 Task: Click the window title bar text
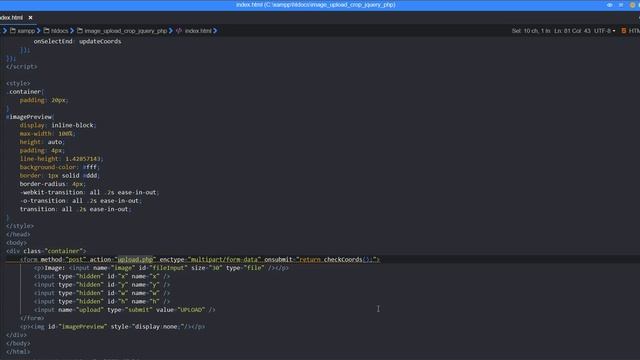click(316, 5)
